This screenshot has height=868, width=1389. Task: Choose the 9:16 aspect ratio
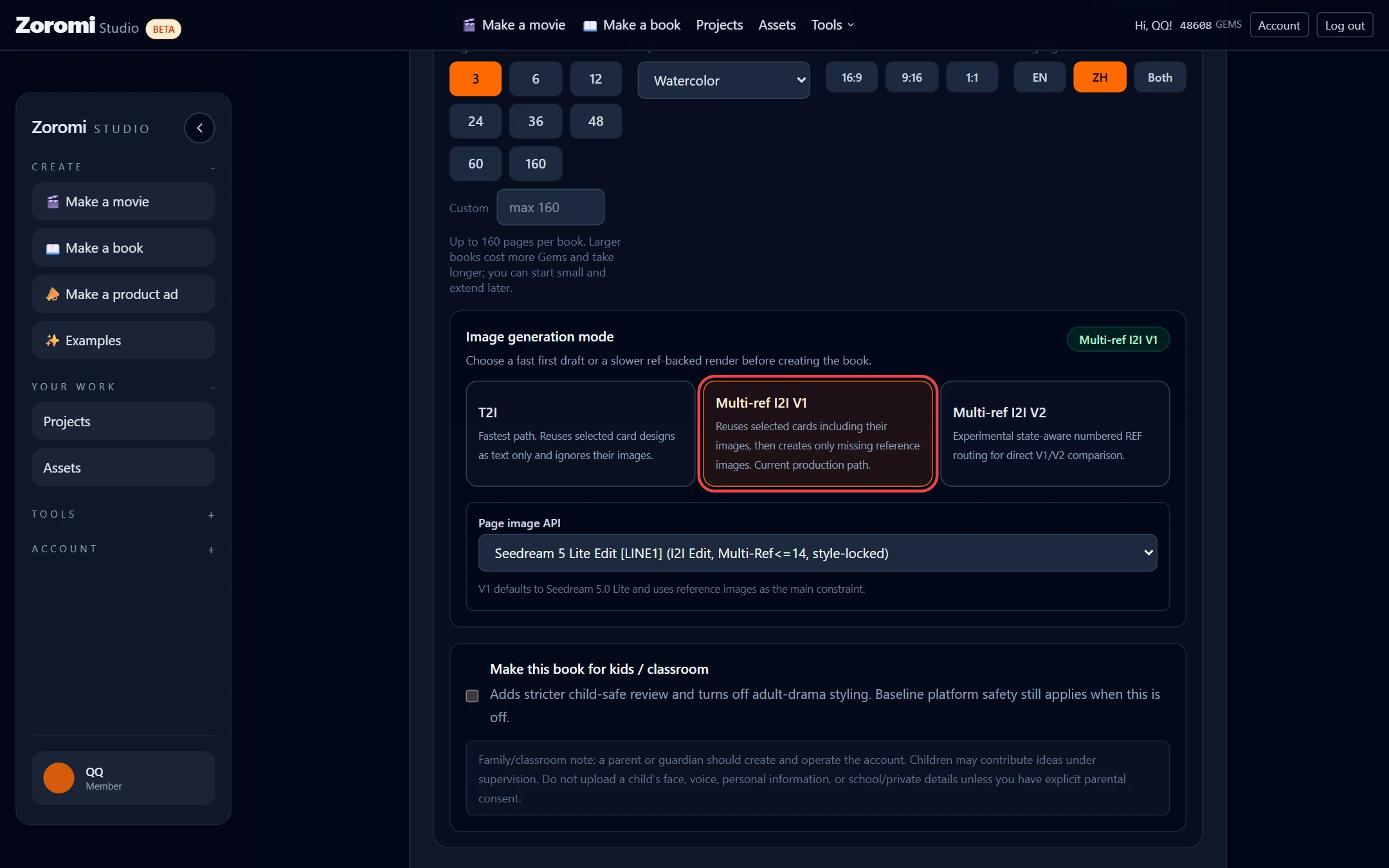click(912, 77)
